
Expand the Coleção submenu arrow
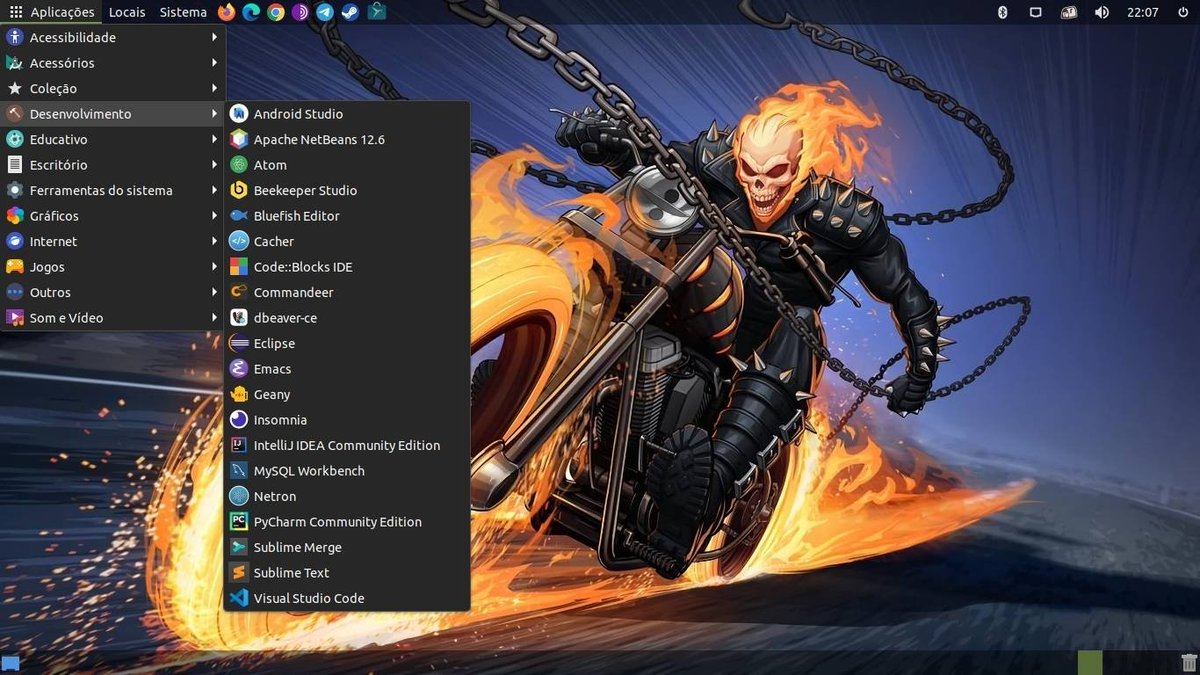[x=214, y=89]
